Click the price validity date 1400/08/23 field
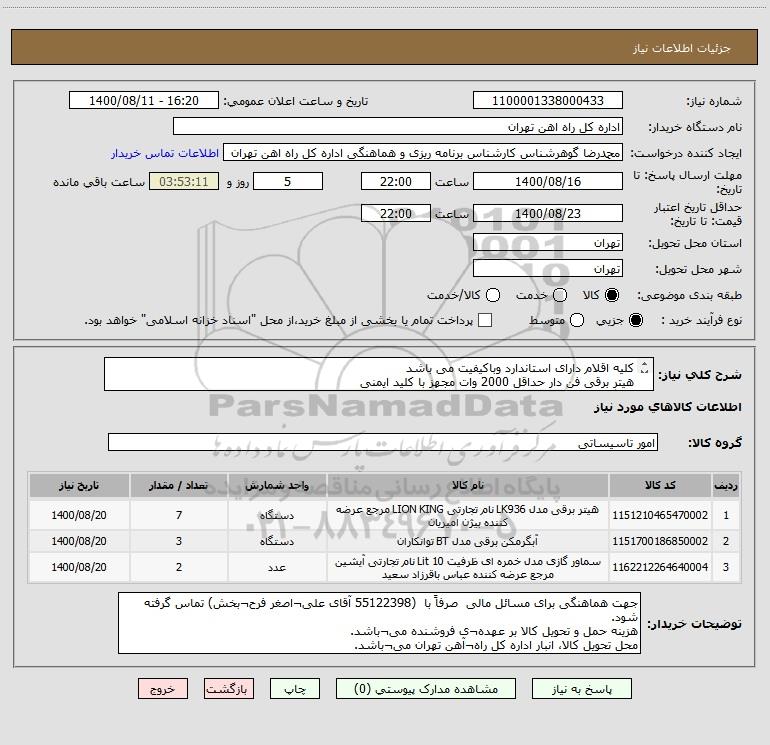770x745 pixels. (548, 213)
